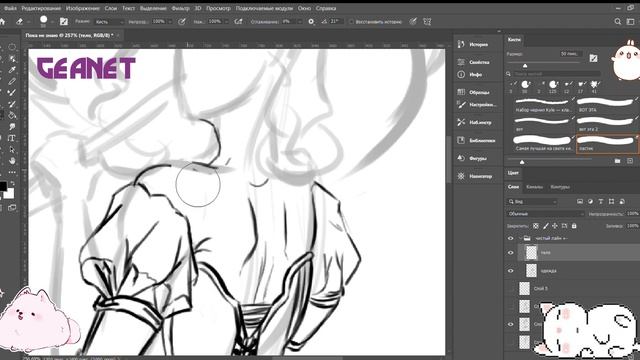The width and height of the screenshot is (640, 360).
Task: Toggle lock image pixels brush icon
Action: 546,226
